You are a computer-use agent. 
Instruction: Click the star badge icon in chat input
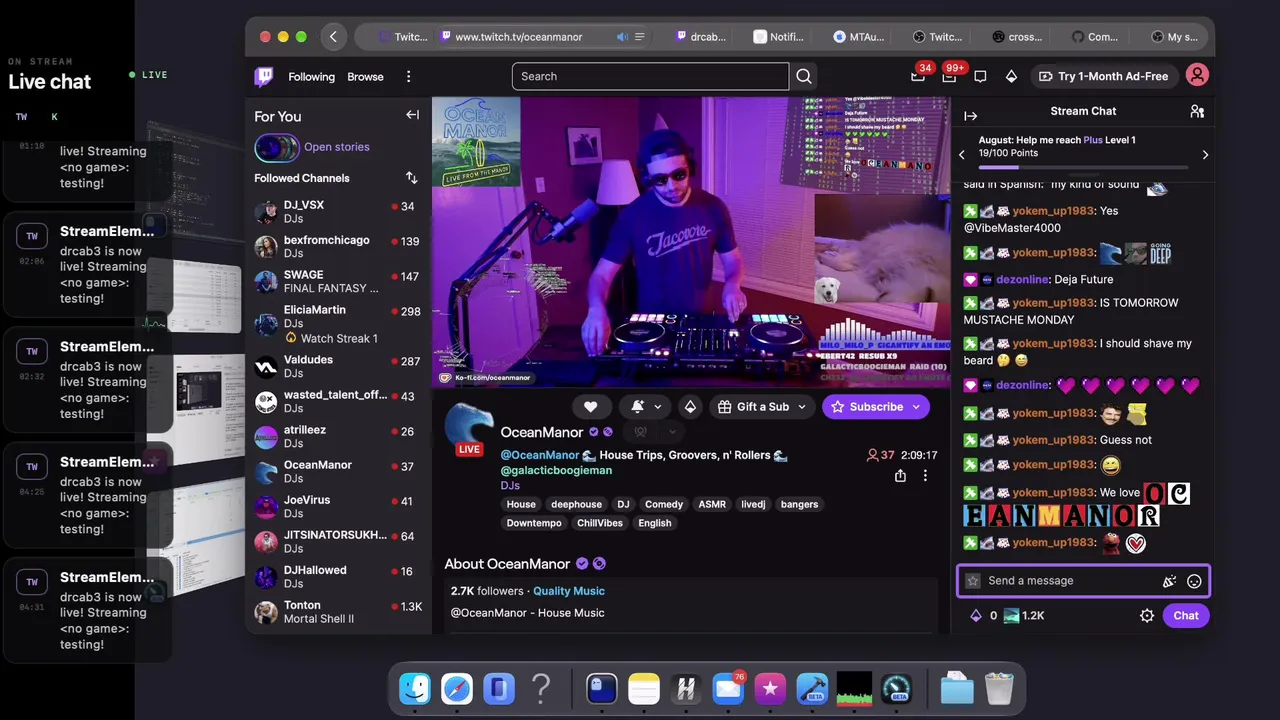[x=973, y=581]
